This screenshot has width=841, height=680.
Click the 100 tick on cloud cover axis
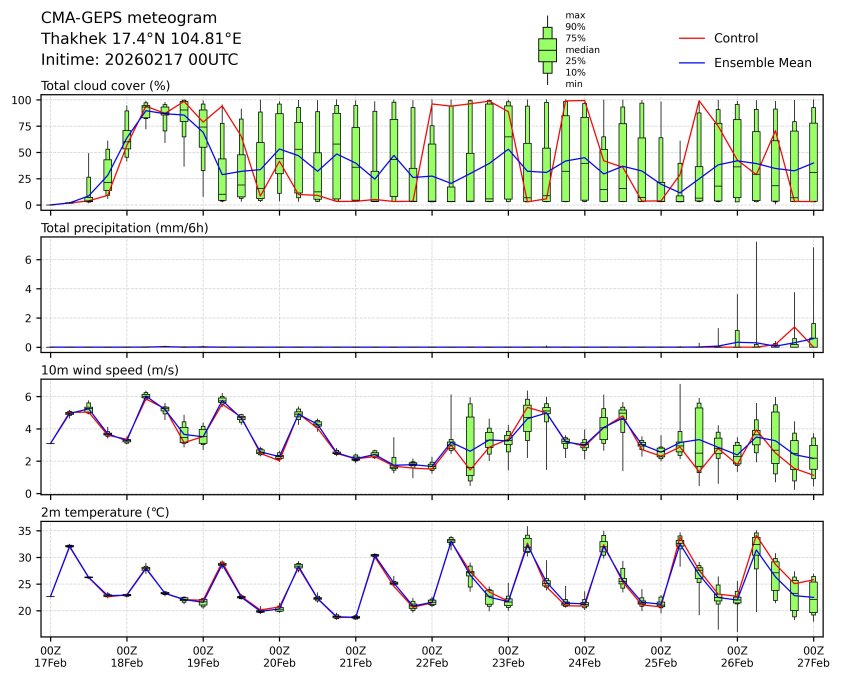pyautogui.click(x=23, y=101)
